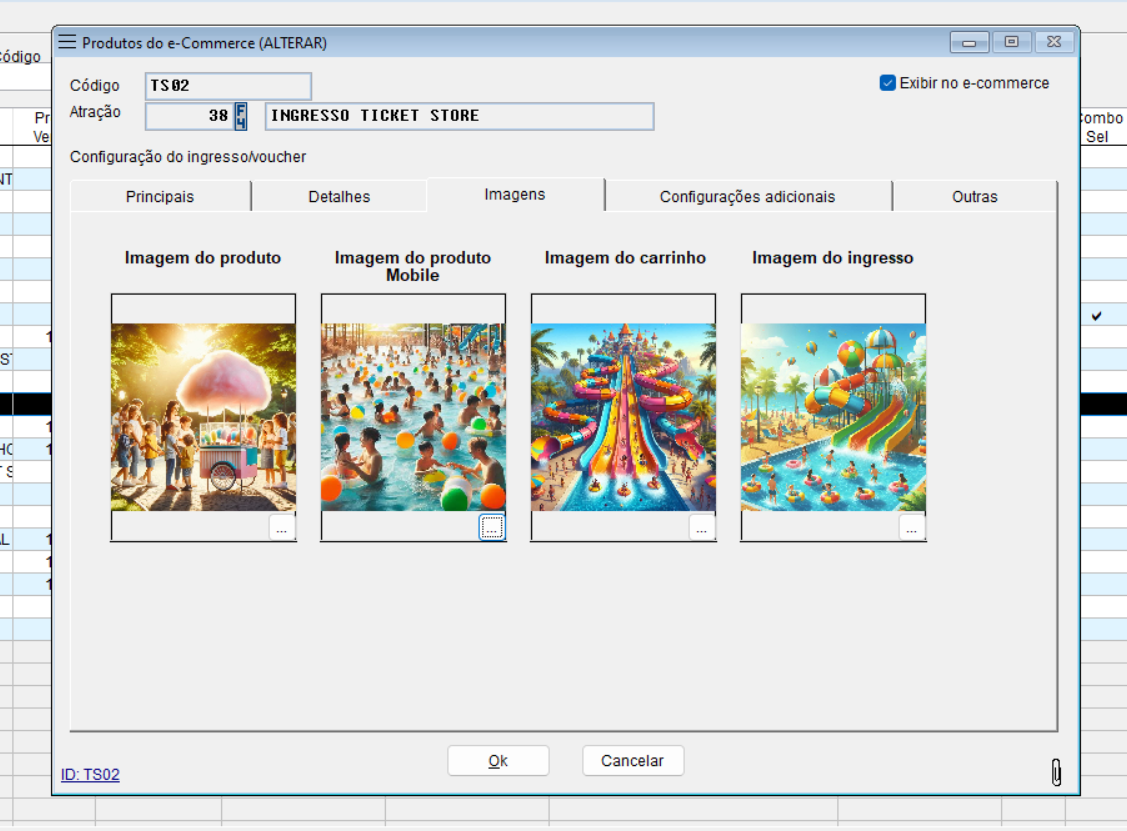Click the Cancelar button
The width and height of the screenshot is (1127, 831).
pyautogui.click(x=632, y=761)
